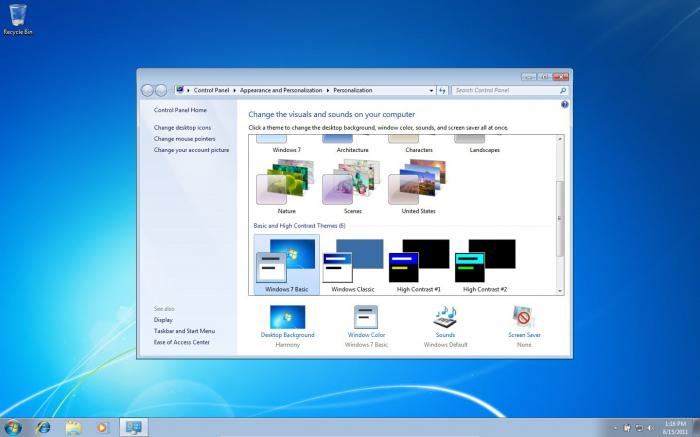Click the taskbar clock and date
Viewport: 700px width, 437px height.
[675, 428]
